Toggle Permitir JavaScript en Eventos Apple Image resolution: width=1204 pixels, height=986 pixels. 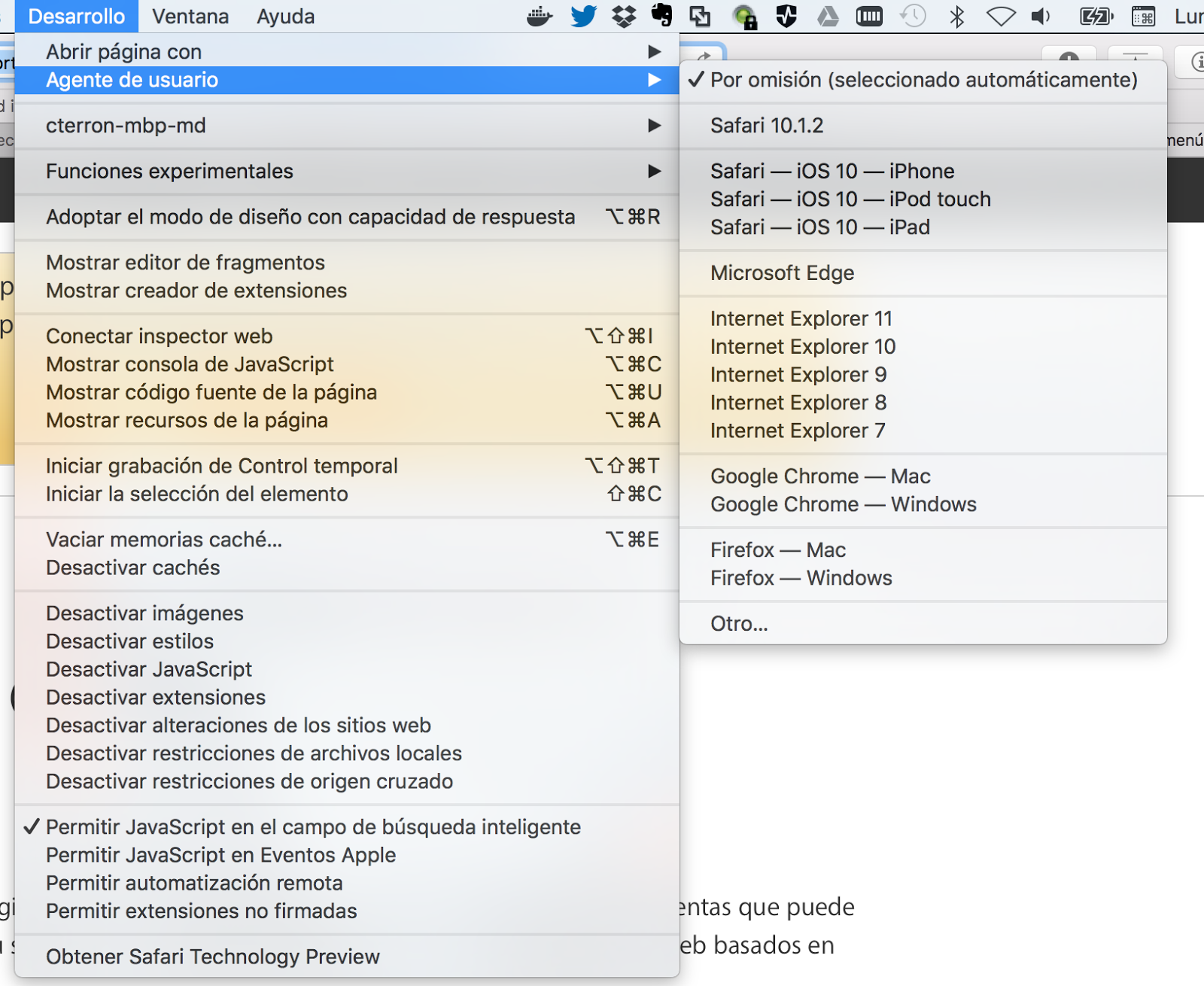click(x=347, y=855)
